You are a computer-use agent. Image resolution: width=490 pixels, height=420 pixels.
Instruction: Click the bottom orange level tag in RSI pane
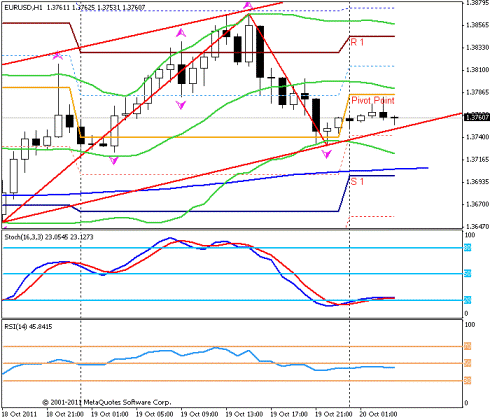[x=468, y=380]
